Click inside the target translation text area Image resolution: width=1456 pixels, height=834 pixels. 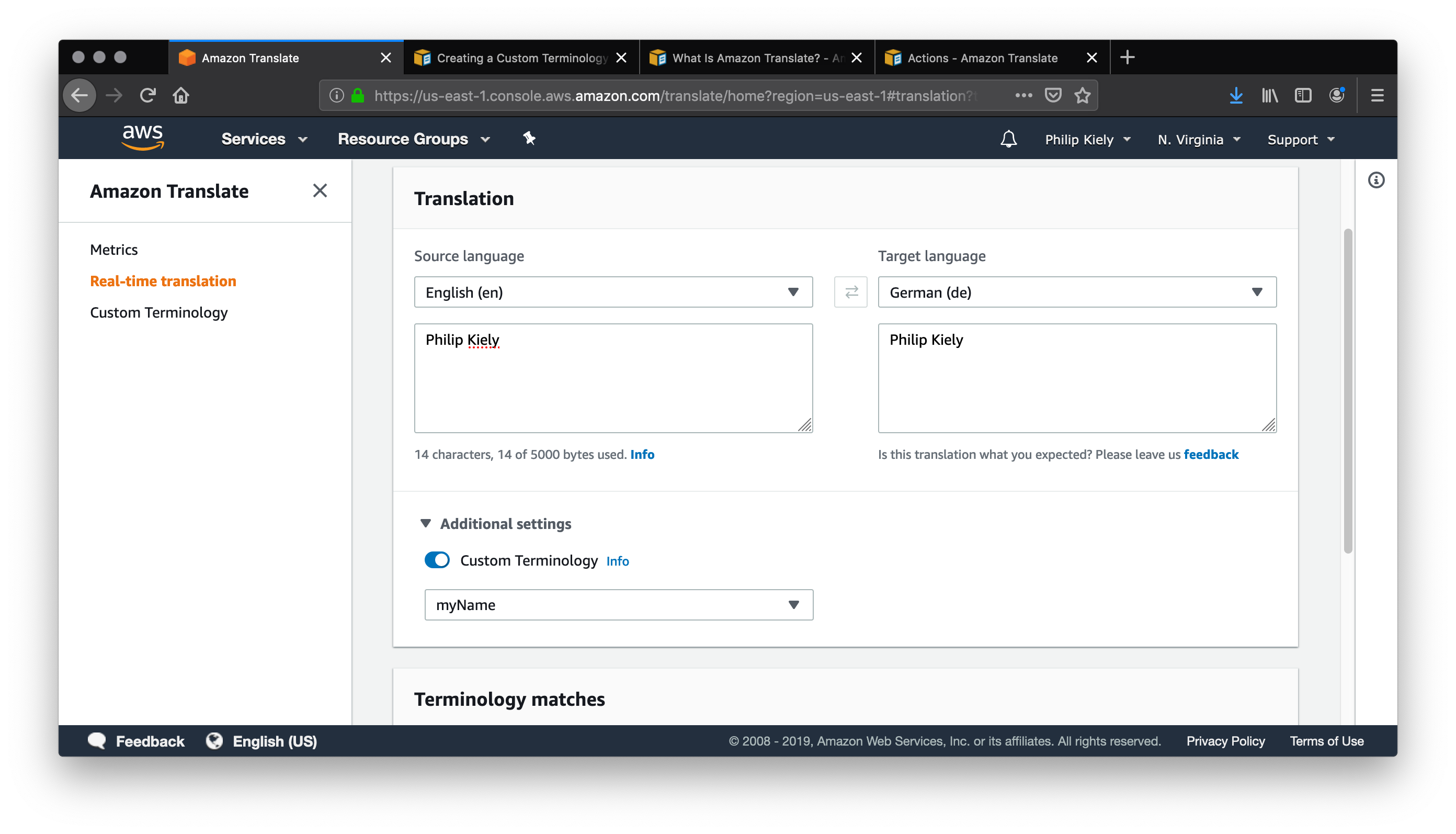pos(1077,378)
